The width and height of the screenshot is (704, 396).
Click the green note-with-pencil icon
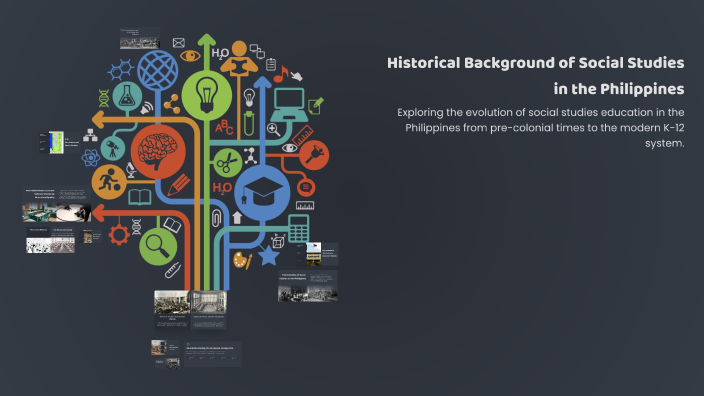(x=316, y=106)
